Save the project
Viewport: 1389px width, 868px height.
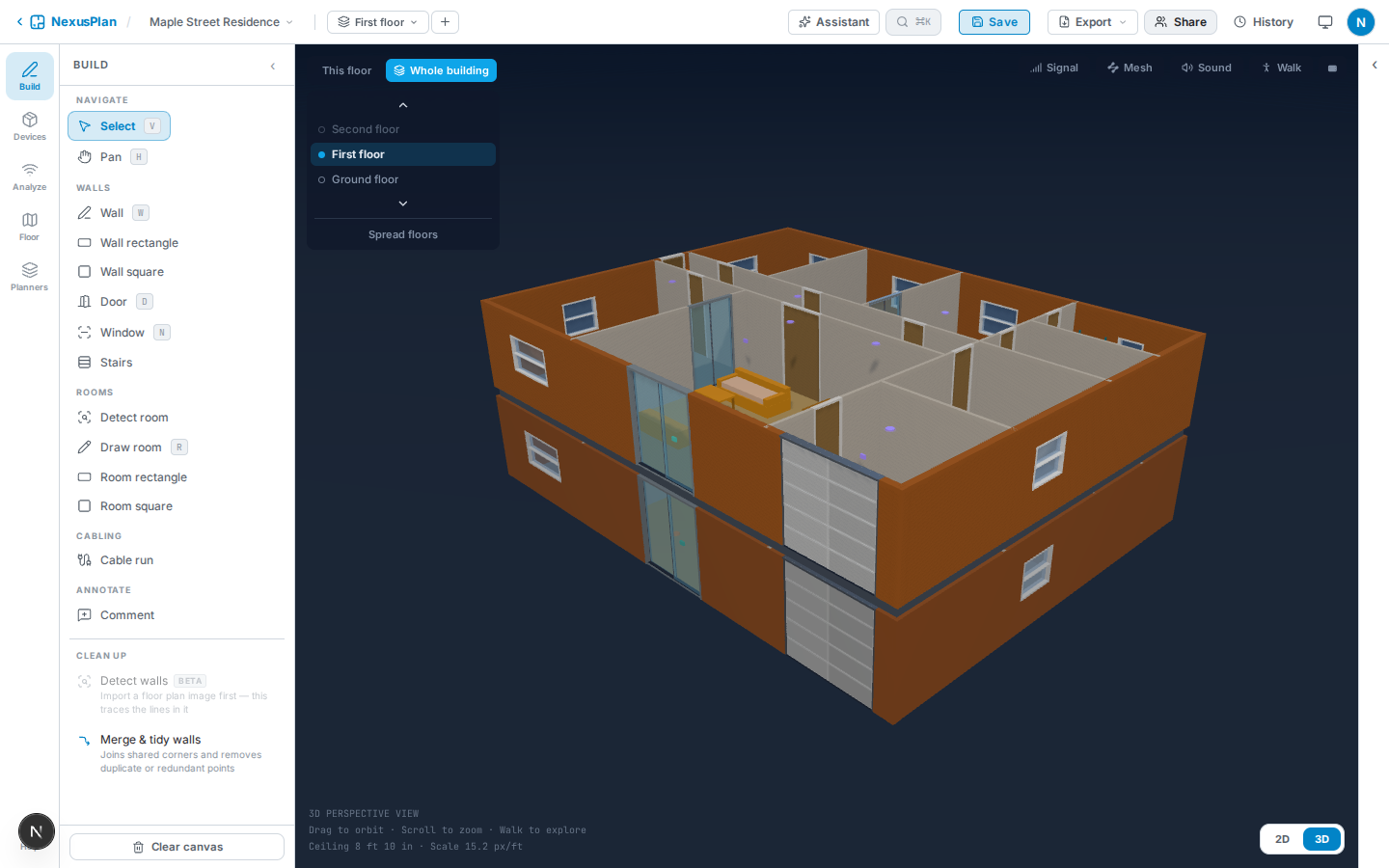994,22
